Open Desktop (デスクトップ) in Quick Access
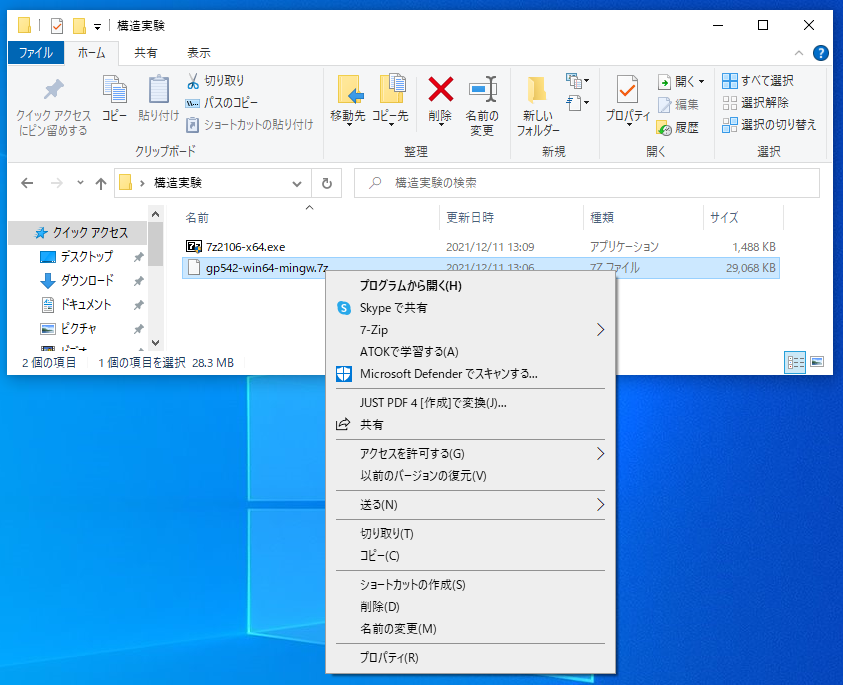 [x=86, y=257]
